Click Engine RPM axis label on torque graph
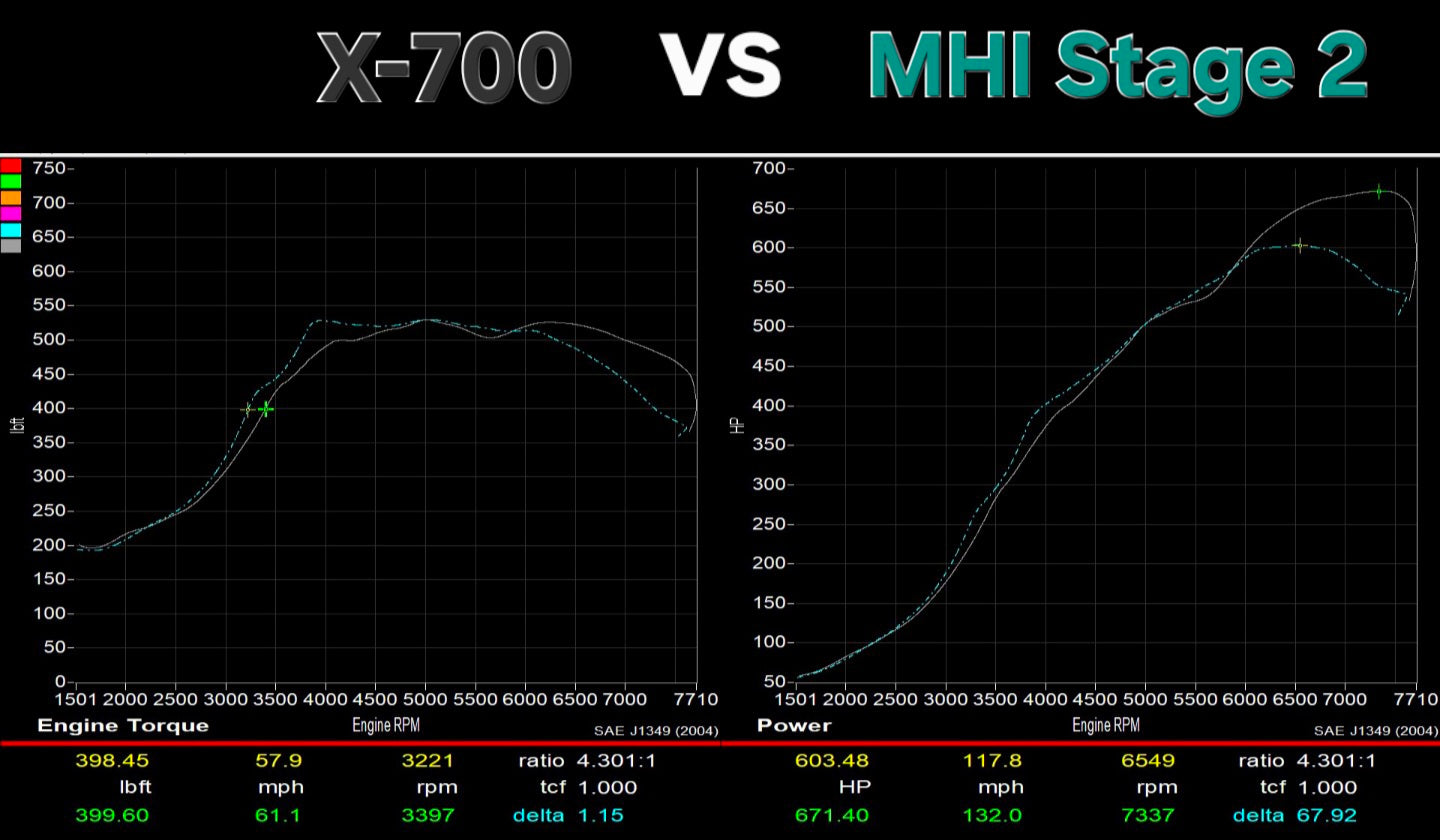This screenshot has width=1440, height=840. [386, 725]
